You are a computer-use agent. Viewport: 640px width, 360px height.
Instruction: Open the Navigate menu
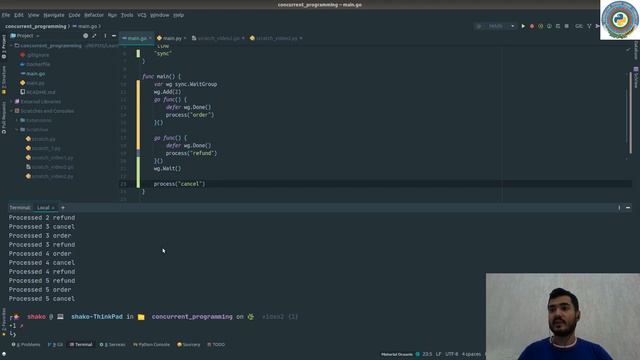click(x=53, y=15)
